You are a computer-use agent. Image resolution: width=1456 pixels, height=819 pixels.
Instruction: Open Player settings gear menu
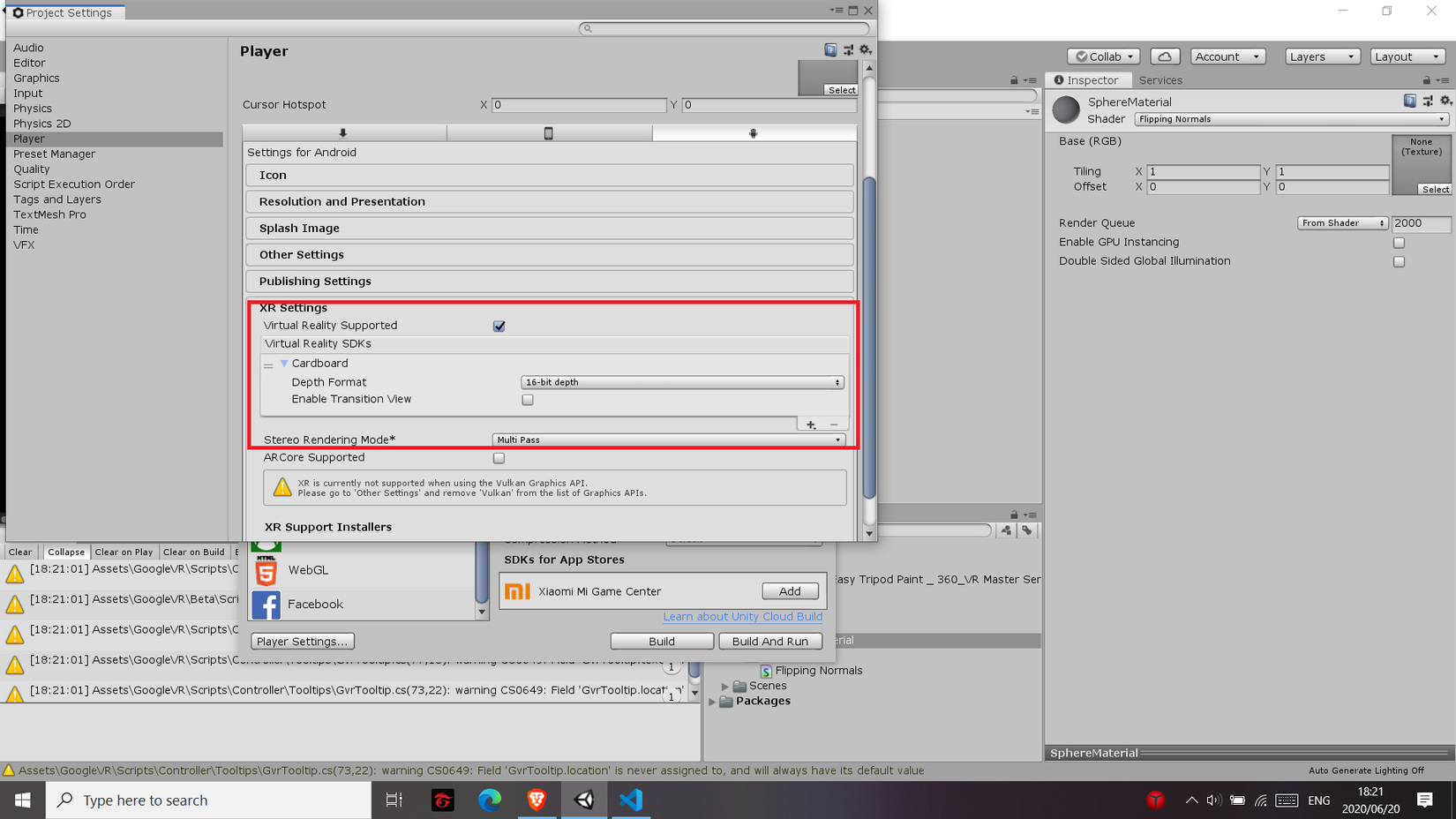click(x=866, y=50)
